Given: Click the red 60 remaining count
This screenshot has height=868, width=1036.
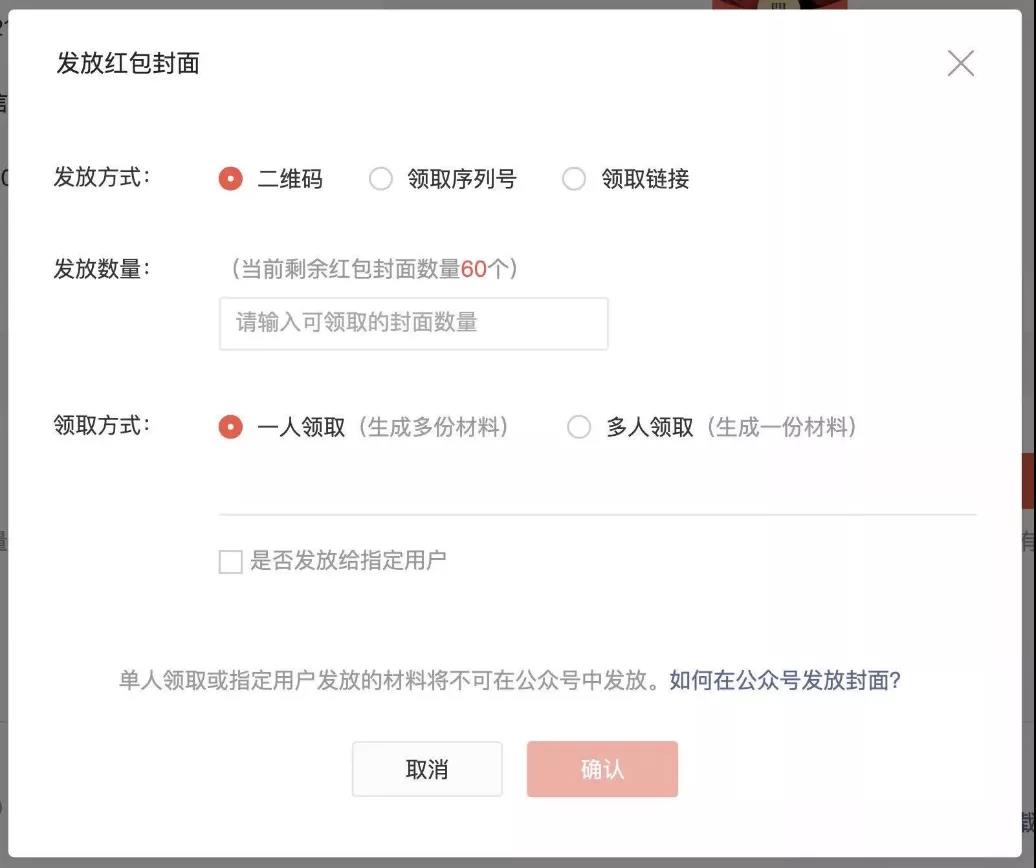Looking at the screenshot, I should (473, 269).
